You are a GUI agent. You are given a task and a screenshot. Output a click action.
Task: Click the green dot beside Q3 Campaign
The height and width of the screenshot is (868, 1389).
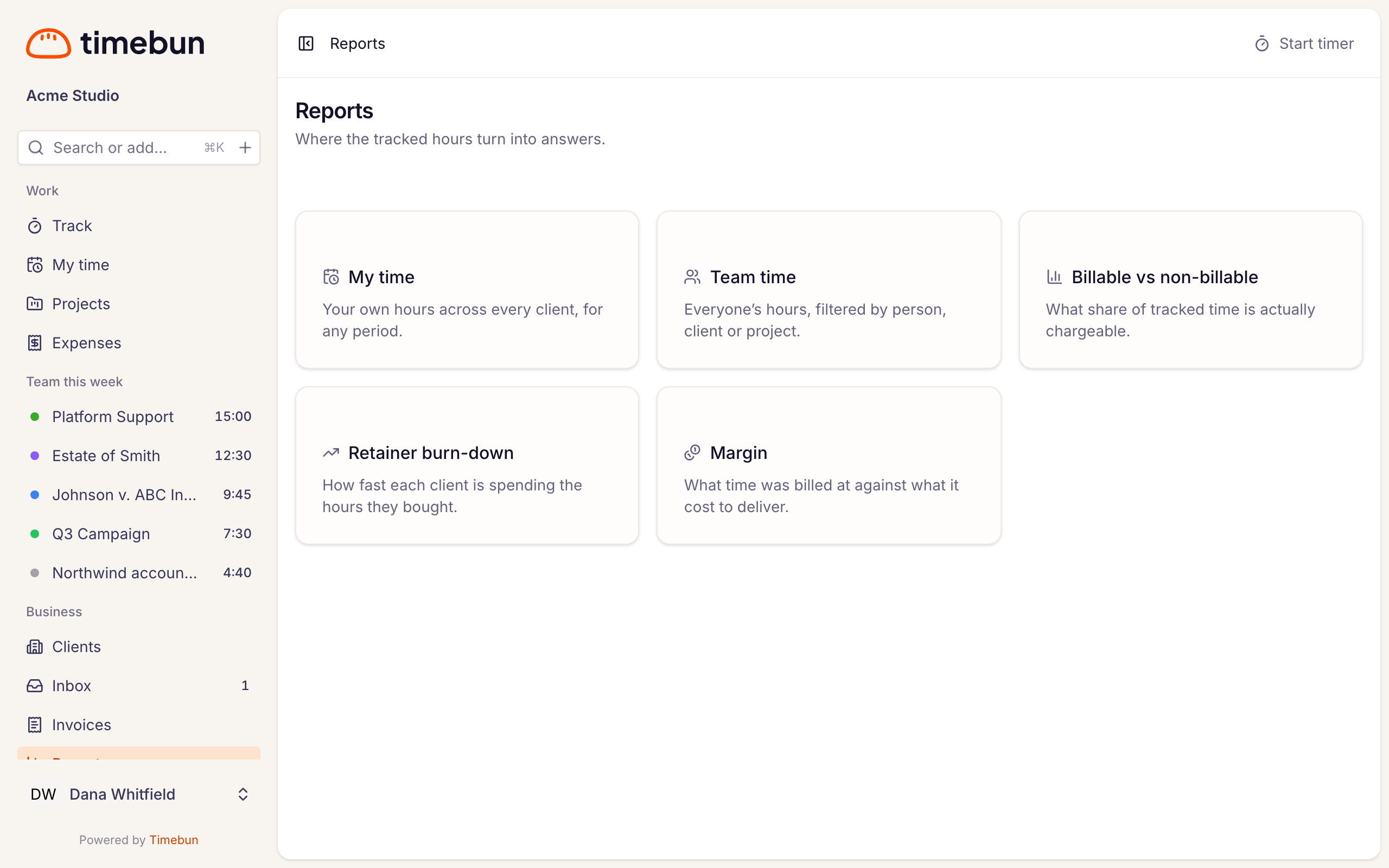point(34,534)
